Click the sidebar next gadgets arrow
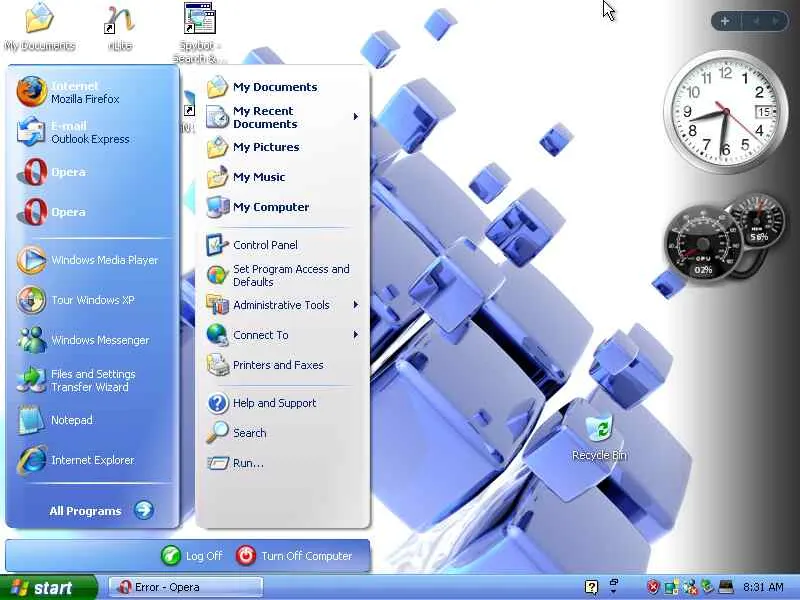The width and height of the screenshot is (800, 600). pos(776,21)
